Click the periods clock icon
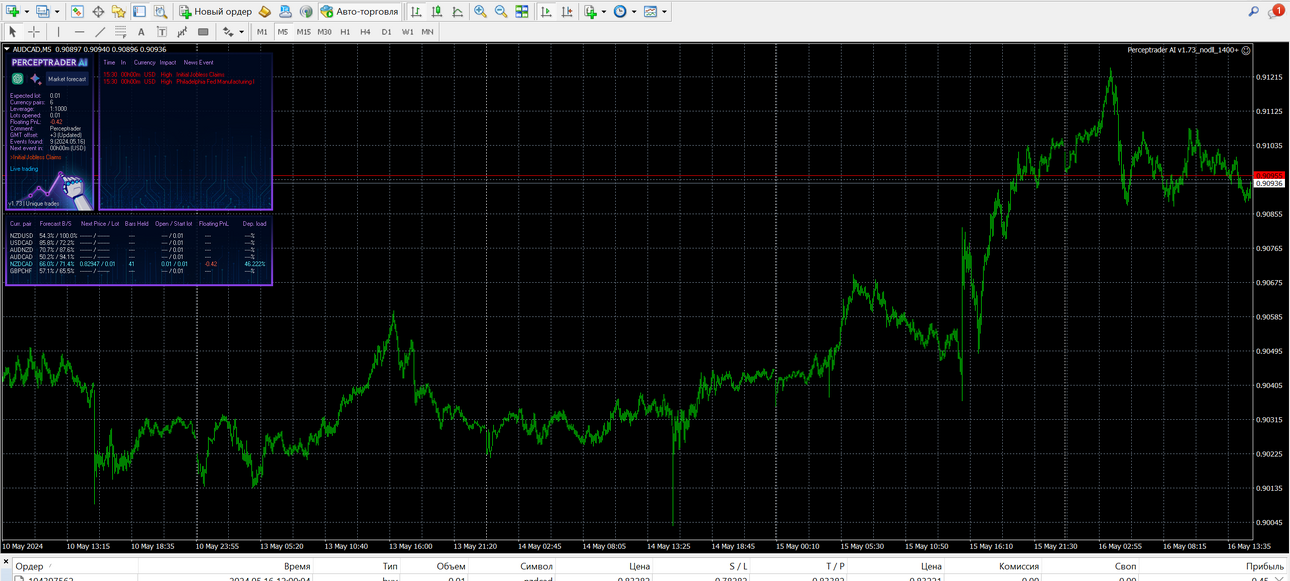Image resolution: width=1290 pixels, height=581 pixels. pyautogui.click(x=620, y=12)
